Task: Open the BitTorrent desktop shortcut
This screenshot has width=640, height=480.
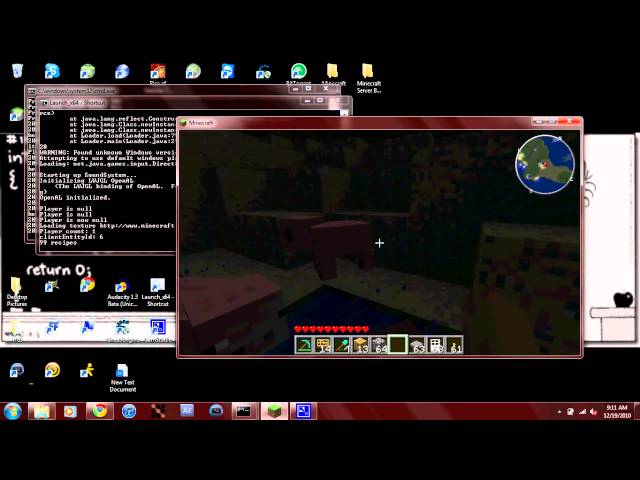Action: coord(299,73)
